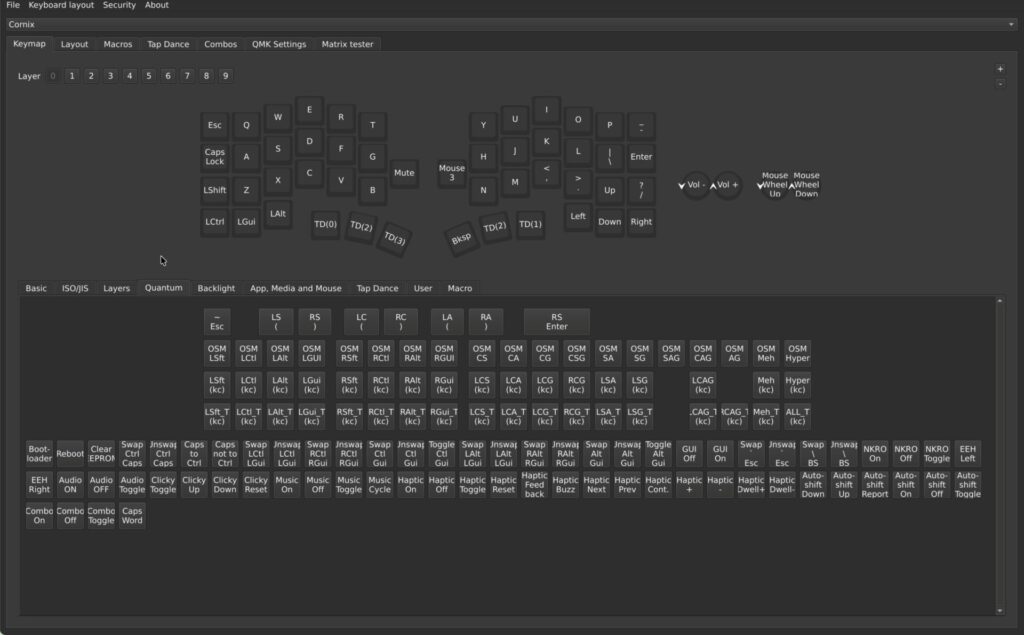Switch to layer 3
The image size is (1024, 635).
pos(110,76)
